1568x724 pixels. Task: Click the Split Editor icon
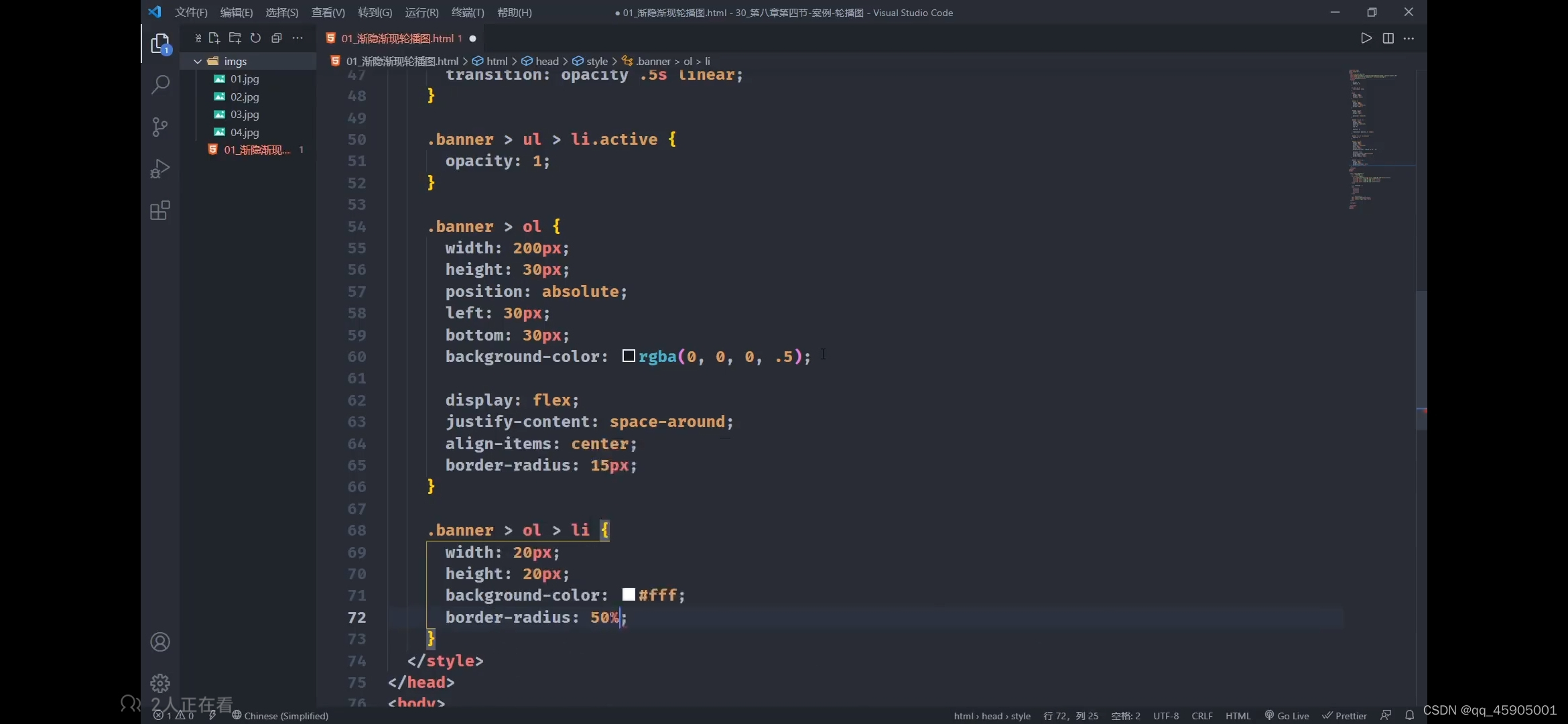1388,38
